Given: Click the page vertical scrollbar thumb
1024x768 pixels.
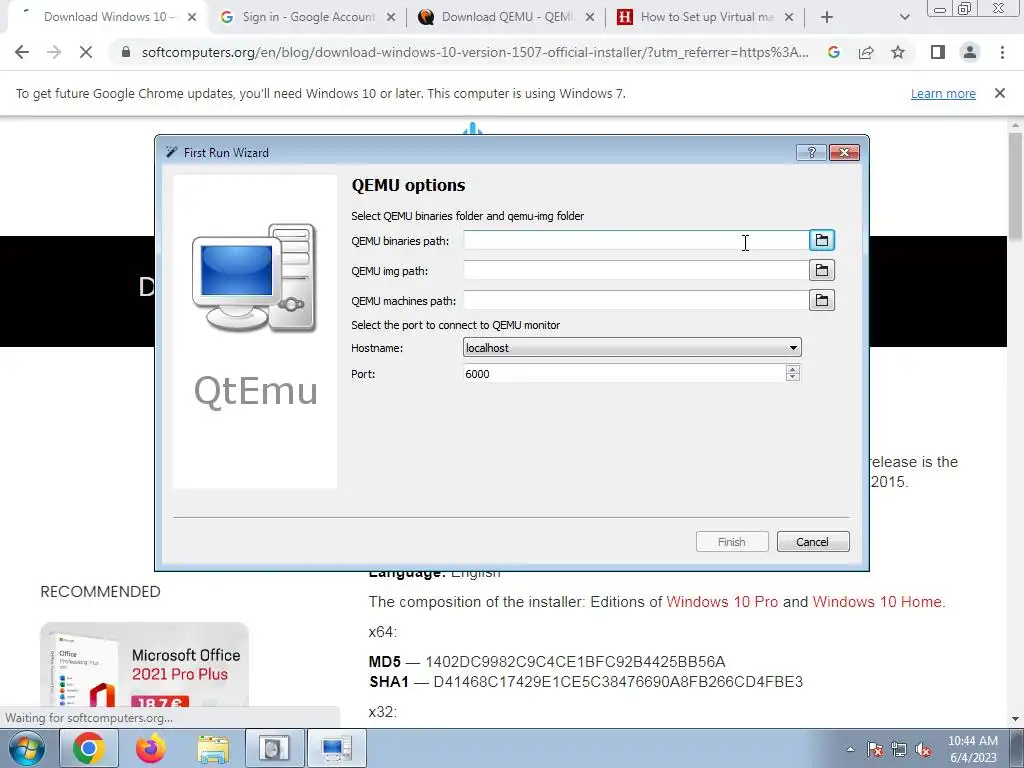Looking at the screenshot, I should tap(1016, 186).
